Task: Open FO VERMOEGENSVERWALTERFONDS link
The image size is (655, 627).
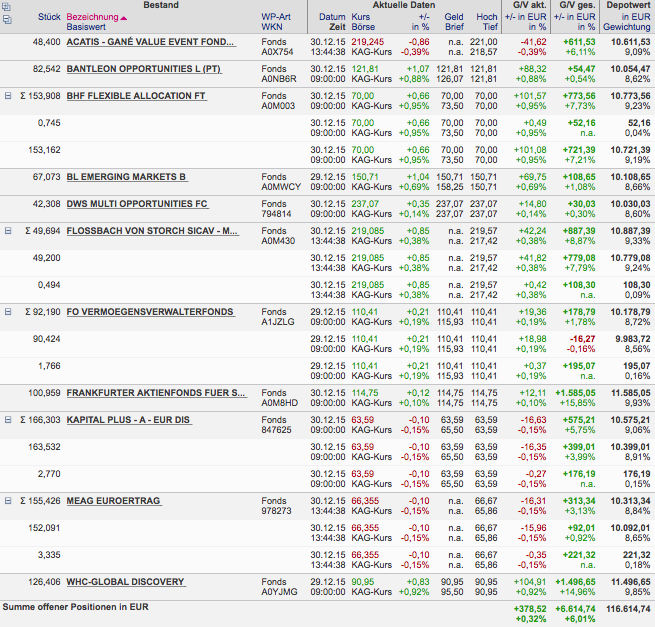Action: tap(150, 312)
